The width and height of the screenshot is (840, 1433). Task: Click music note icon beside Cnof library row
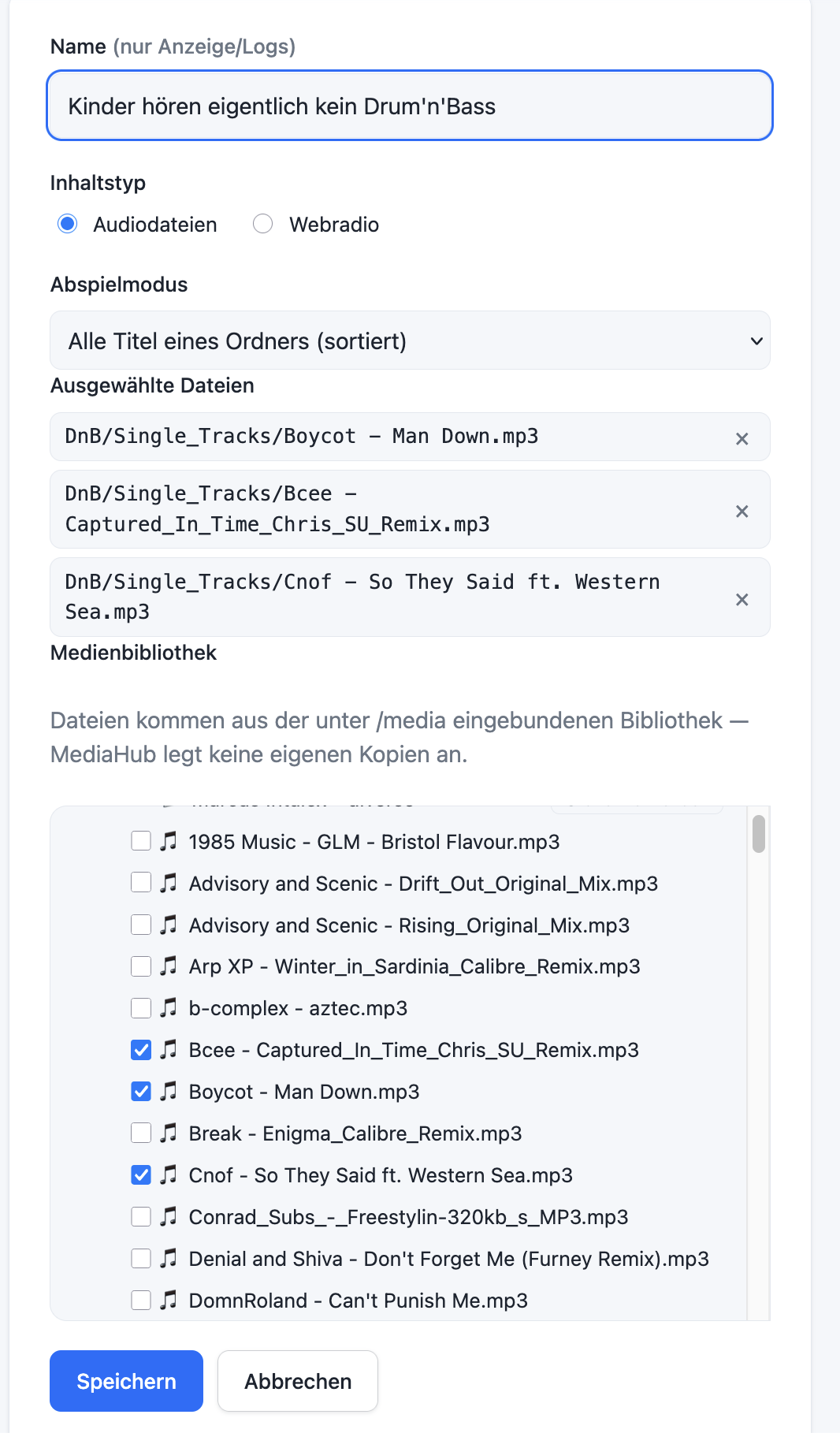click(169, 1174)
